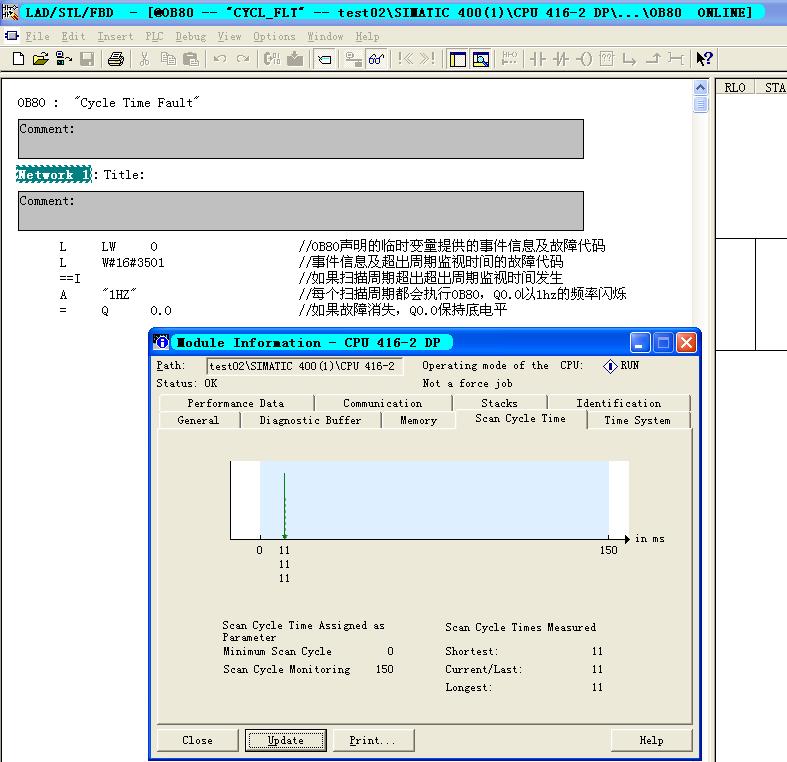
Task: Click the STA column header
Action: tap(772, 87)
